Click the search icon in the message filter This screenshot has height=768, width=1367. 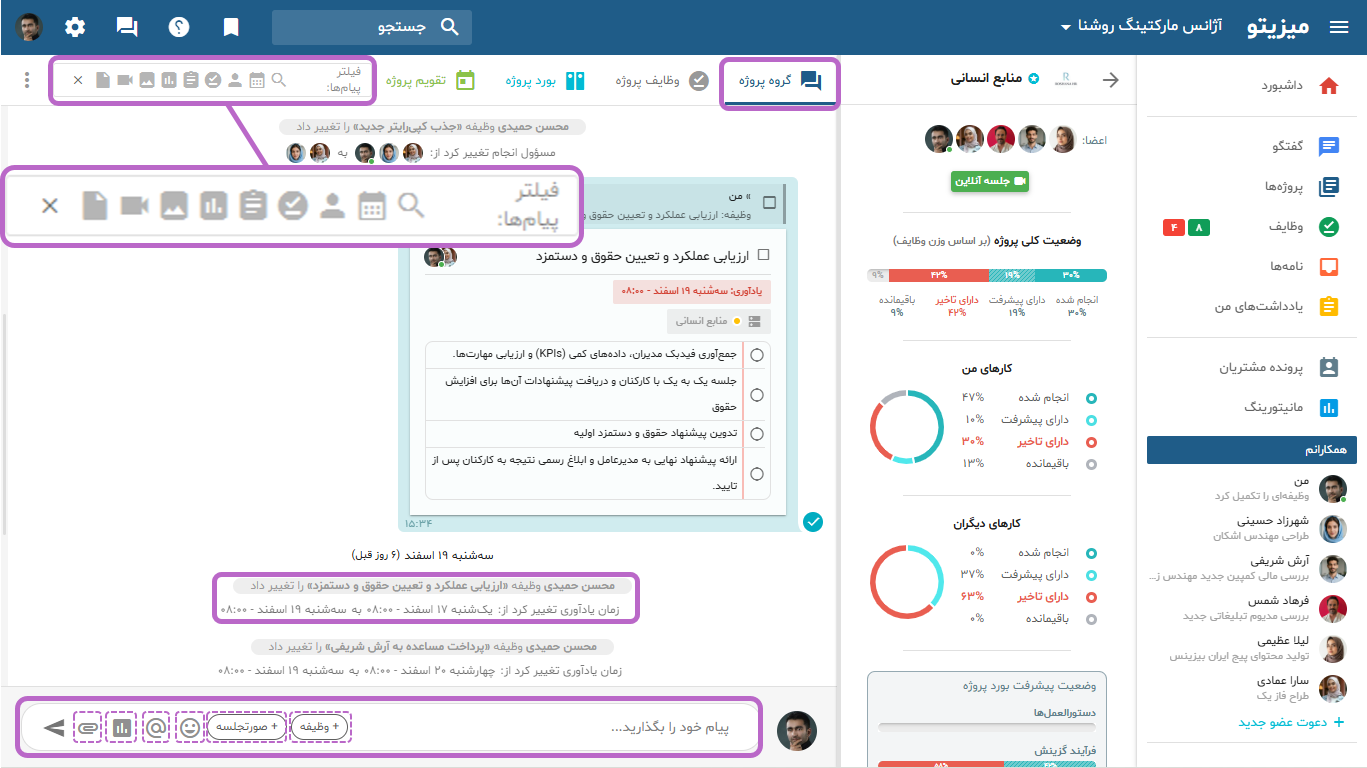(279, 80)
